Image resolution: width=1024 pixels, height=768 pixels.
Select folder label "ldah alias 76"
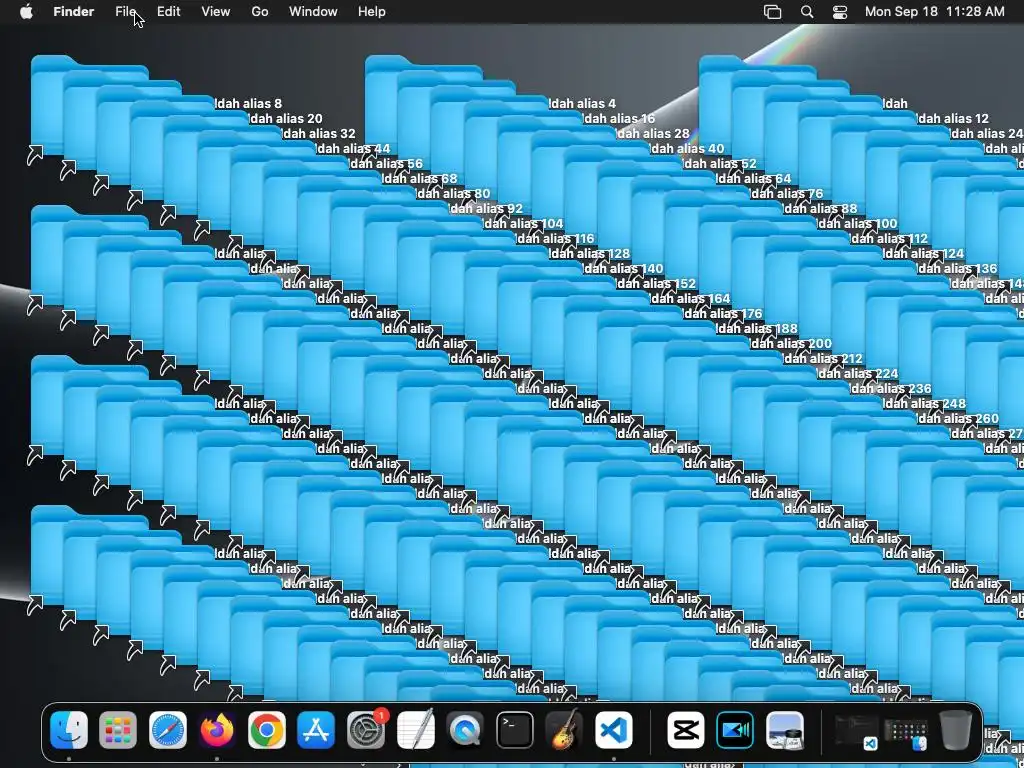[787, 193]
